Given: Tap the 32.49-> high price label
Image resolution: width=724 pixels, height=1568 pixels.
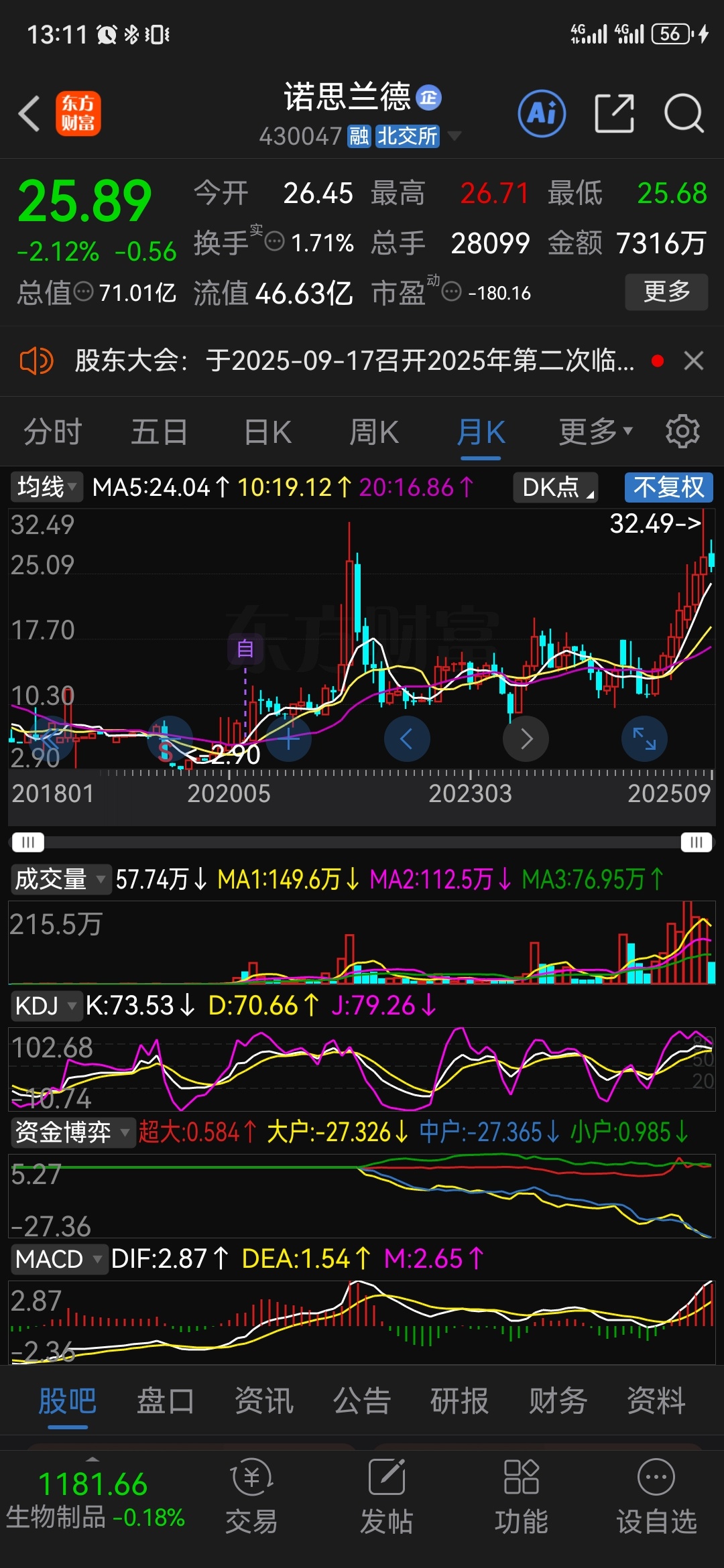Looking at the screenshot, I should tap(656, 523).
